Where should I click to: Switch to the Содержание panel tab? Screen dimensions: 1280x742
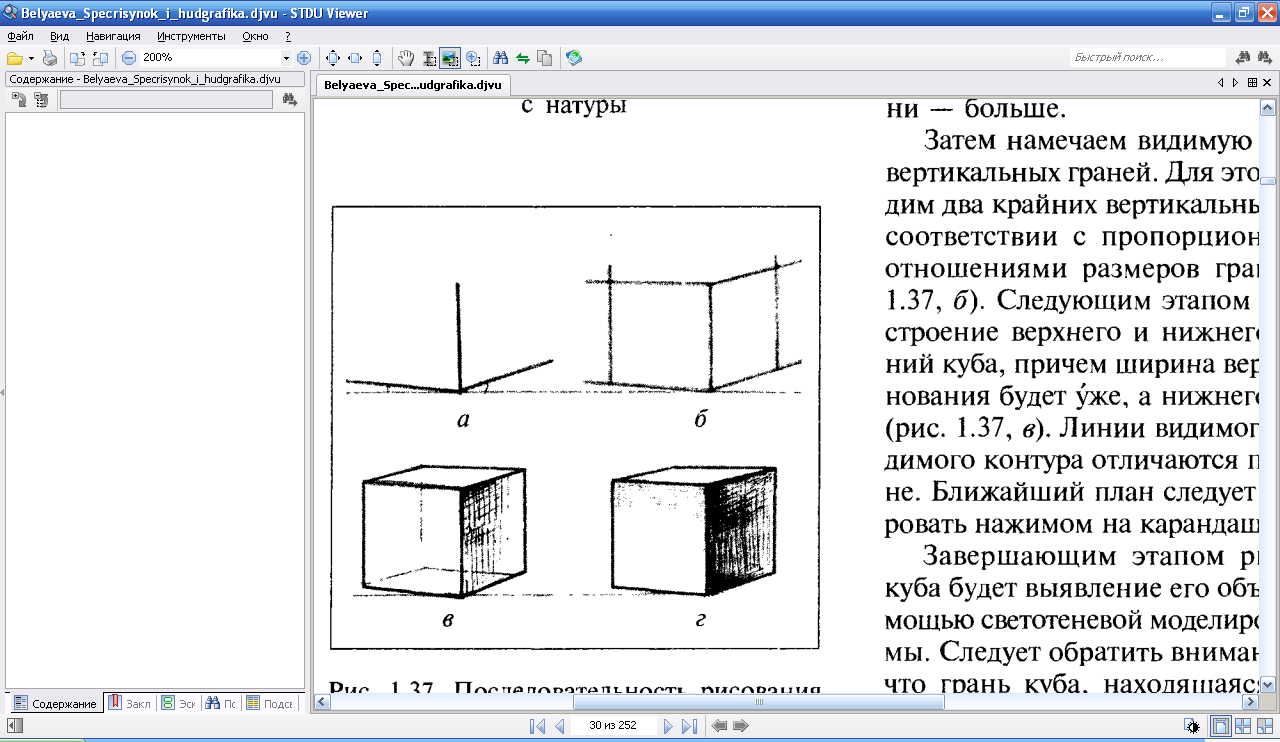click(x=56, y=703)
